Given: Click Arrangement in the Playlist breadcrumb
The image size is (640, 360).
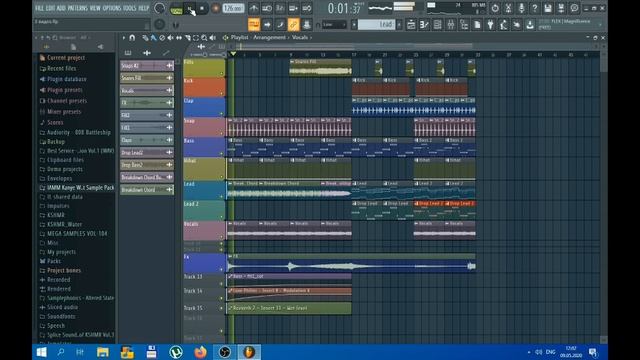Looking at the screenshot, I should pyautogui.click(x=269, y=38).
